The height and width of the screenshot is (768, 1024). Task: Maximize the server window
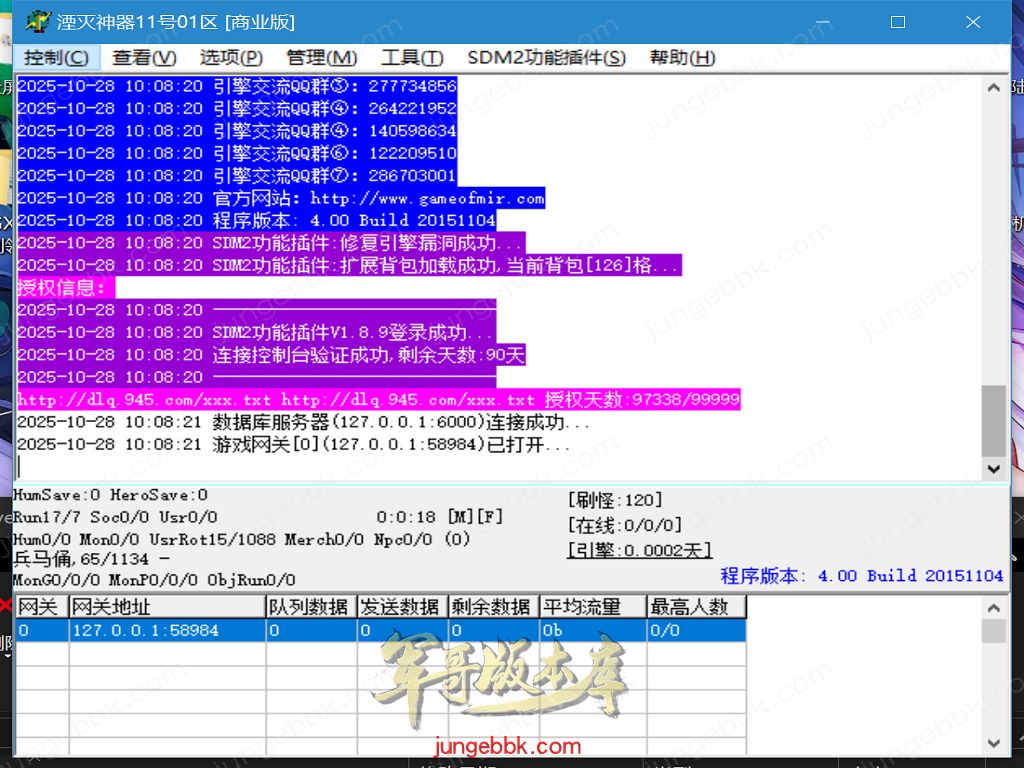tap(897, 21)
